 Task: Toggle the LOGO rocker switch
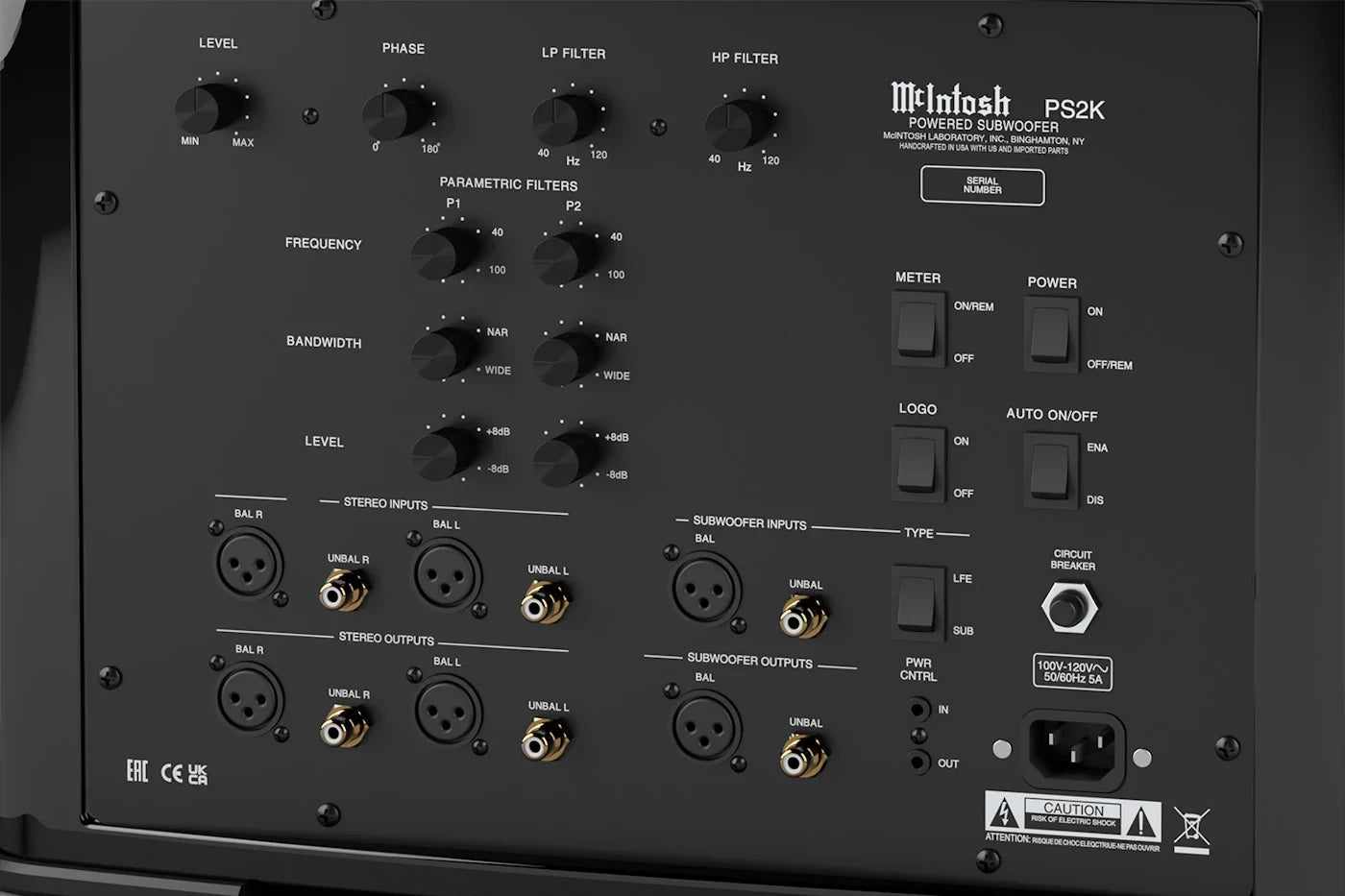coord(917,465)
